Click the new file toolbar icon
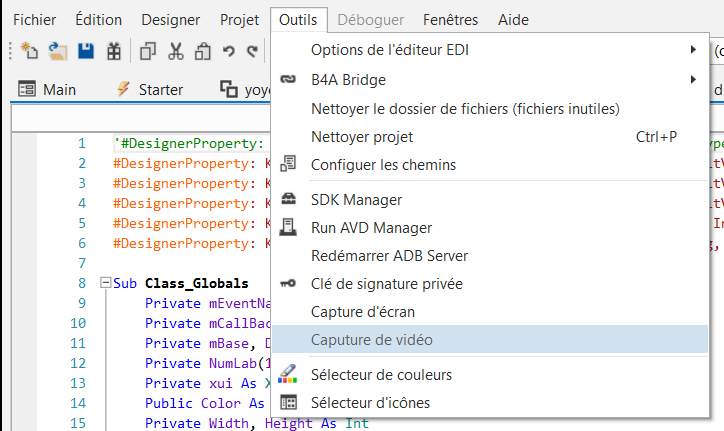The height and width of the screenshot is (431, 724). [29, 51]
